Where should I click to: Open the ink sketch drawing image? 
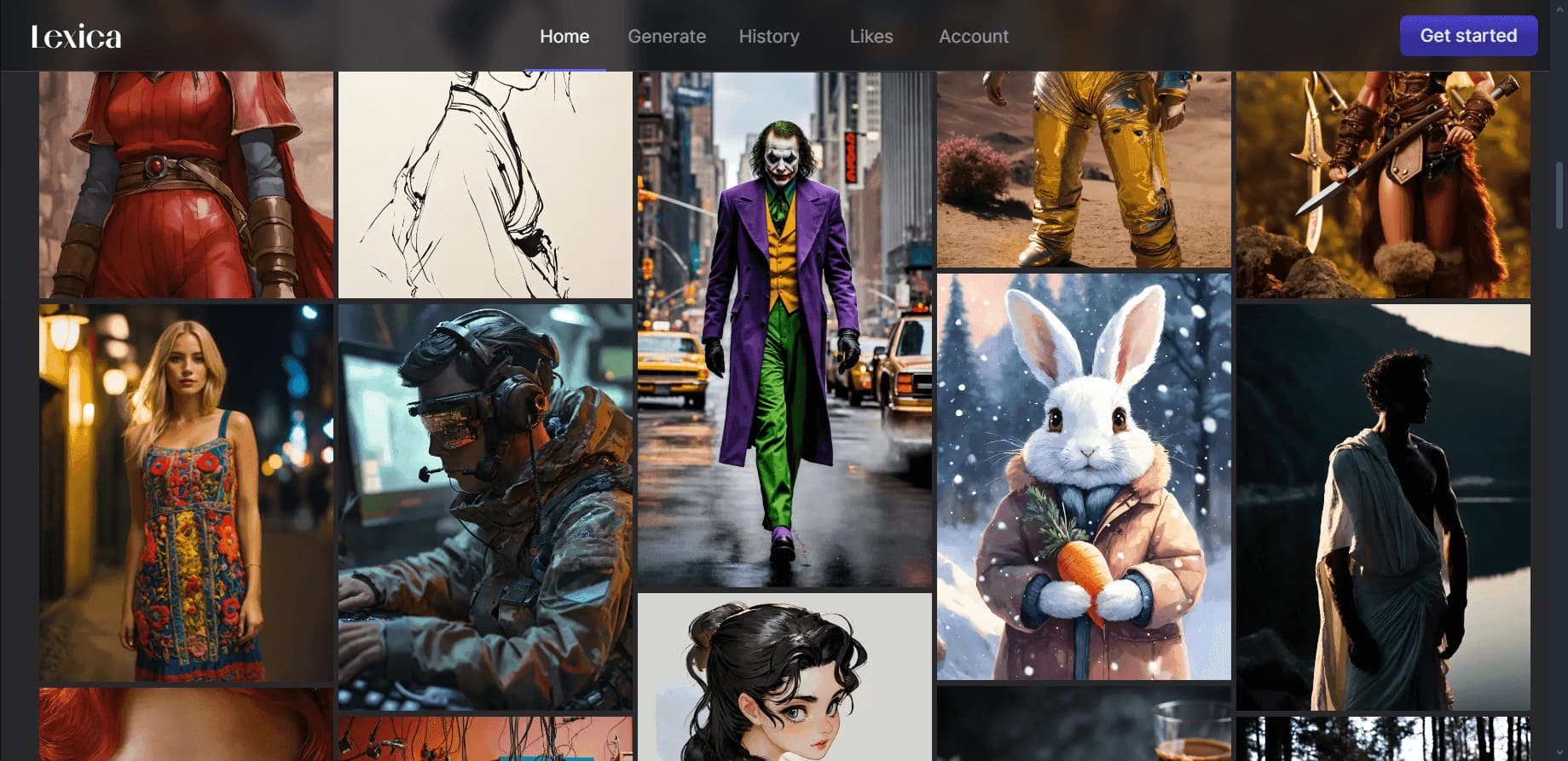coord(485,185)
